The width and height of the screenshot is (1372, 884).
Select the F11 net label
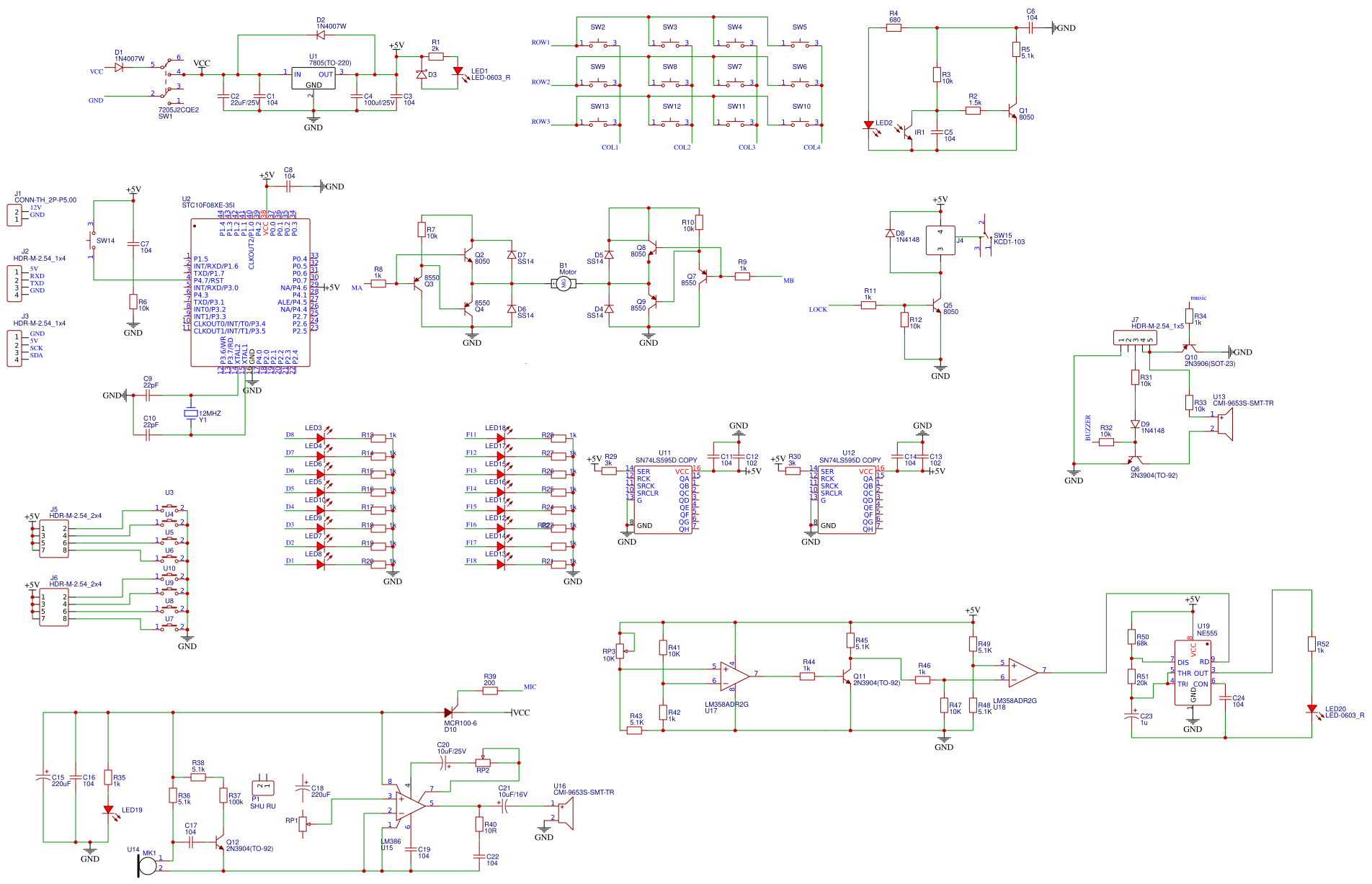pyautogui.click(x=471, y=434)
